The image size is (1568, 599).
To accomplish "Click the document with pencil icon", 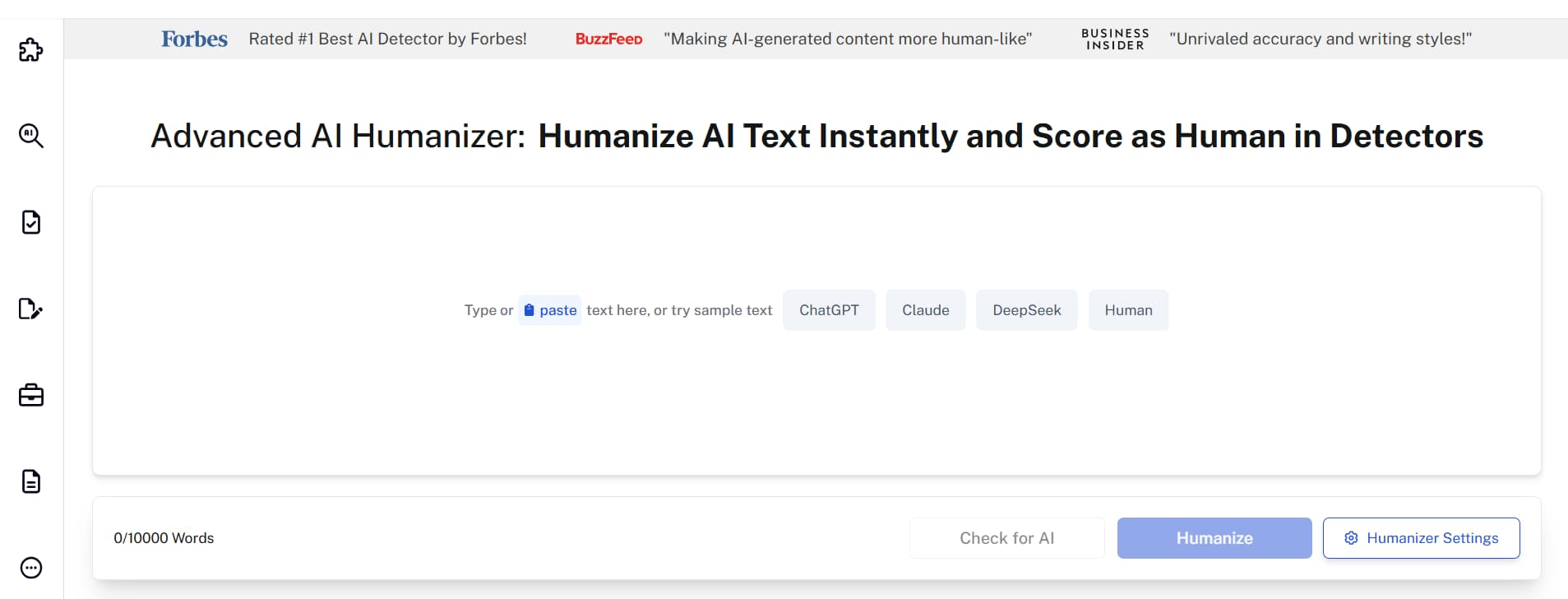I will [x=31, y=309].
